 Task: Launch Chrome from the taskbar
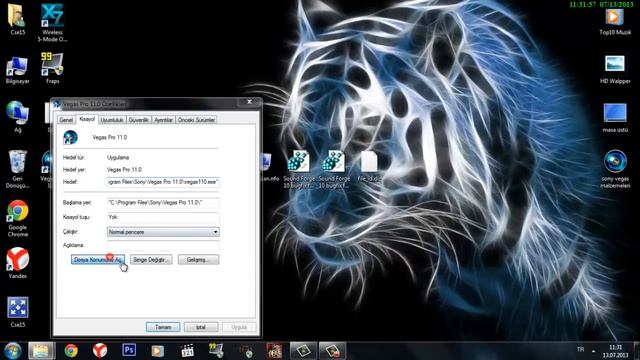pos(71,351)
